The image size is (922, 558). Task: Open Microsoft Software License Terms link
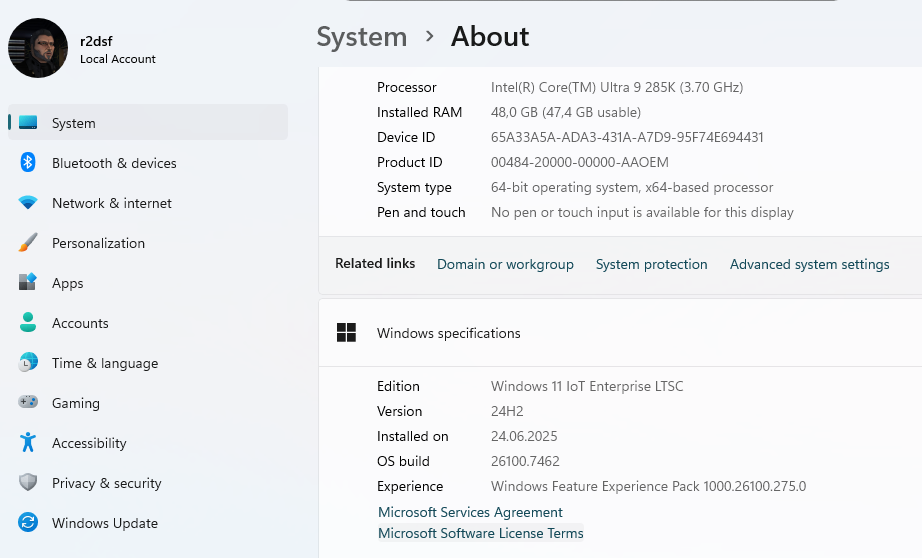pos(480,533)
